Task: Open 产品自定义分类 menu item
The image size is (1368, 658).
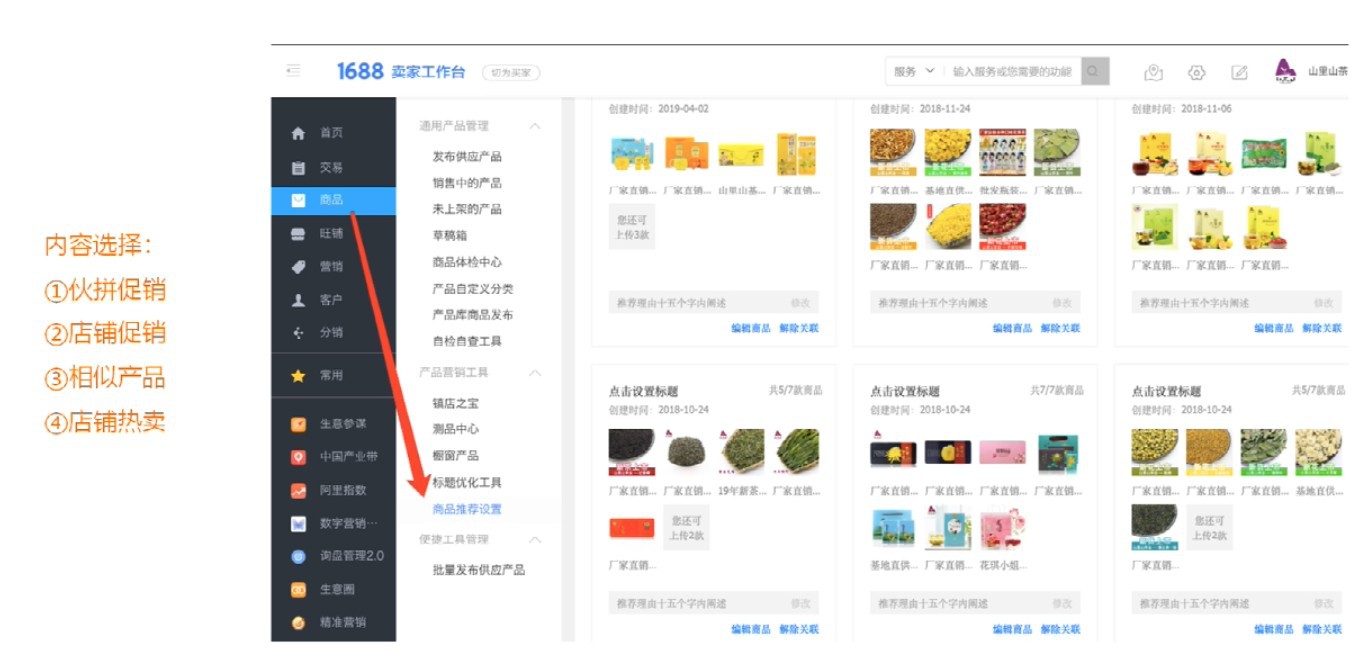Action: pos(473,288)
